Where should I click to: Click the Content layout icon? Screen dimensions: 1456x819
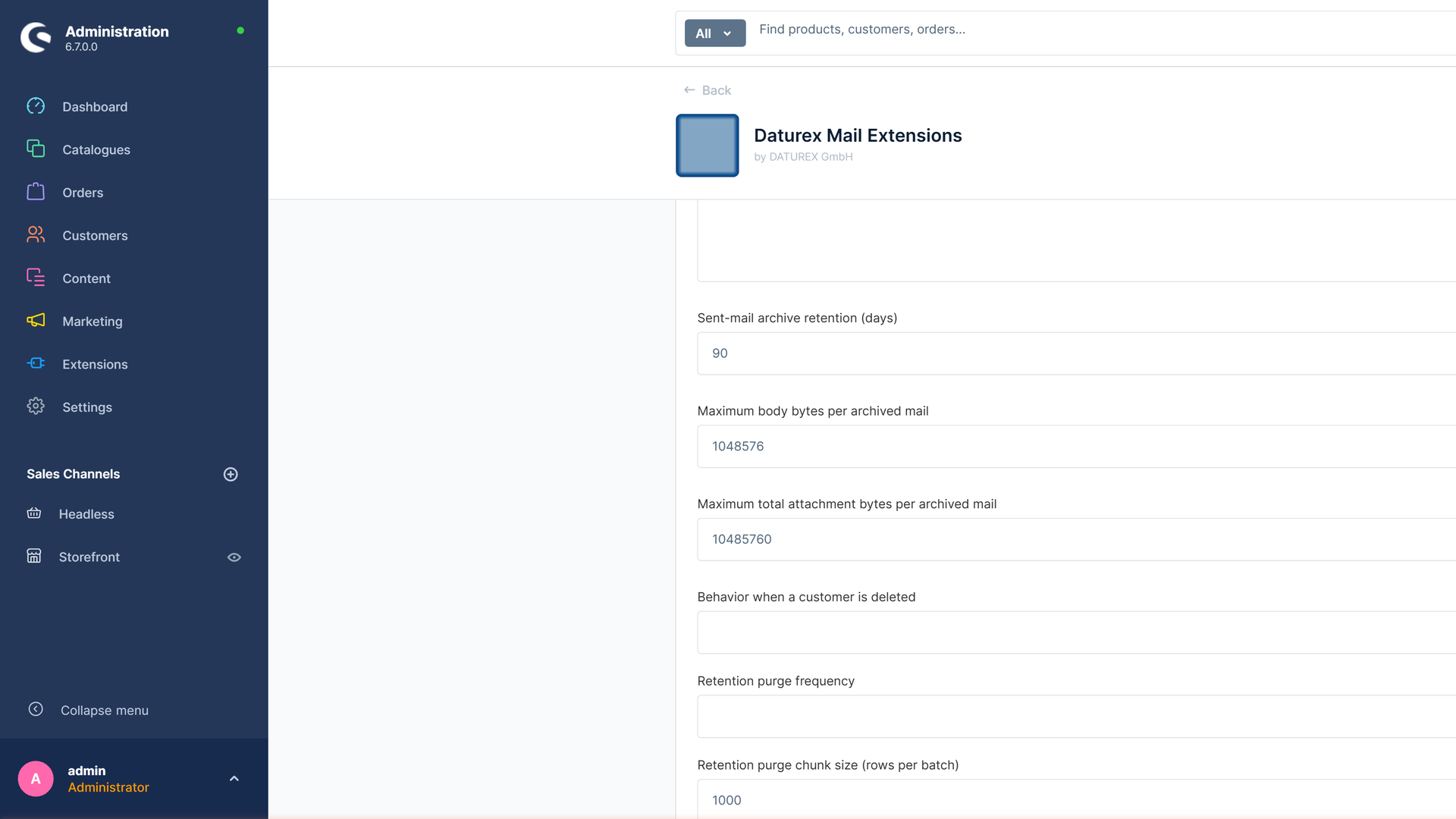tap(36, 278)
